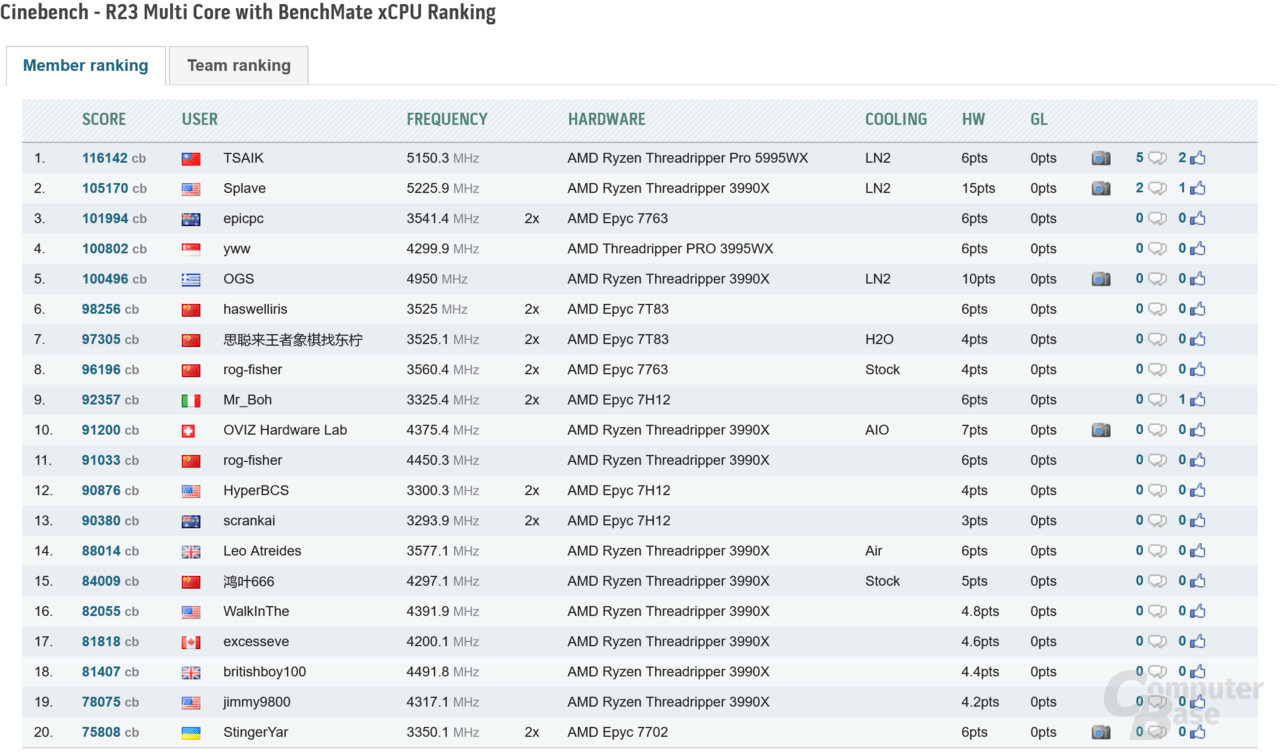Click the thumbs-up in yww's row
Viewport: 1280px width, 756px height.
pyautogui.click(x=1198, y=248)
